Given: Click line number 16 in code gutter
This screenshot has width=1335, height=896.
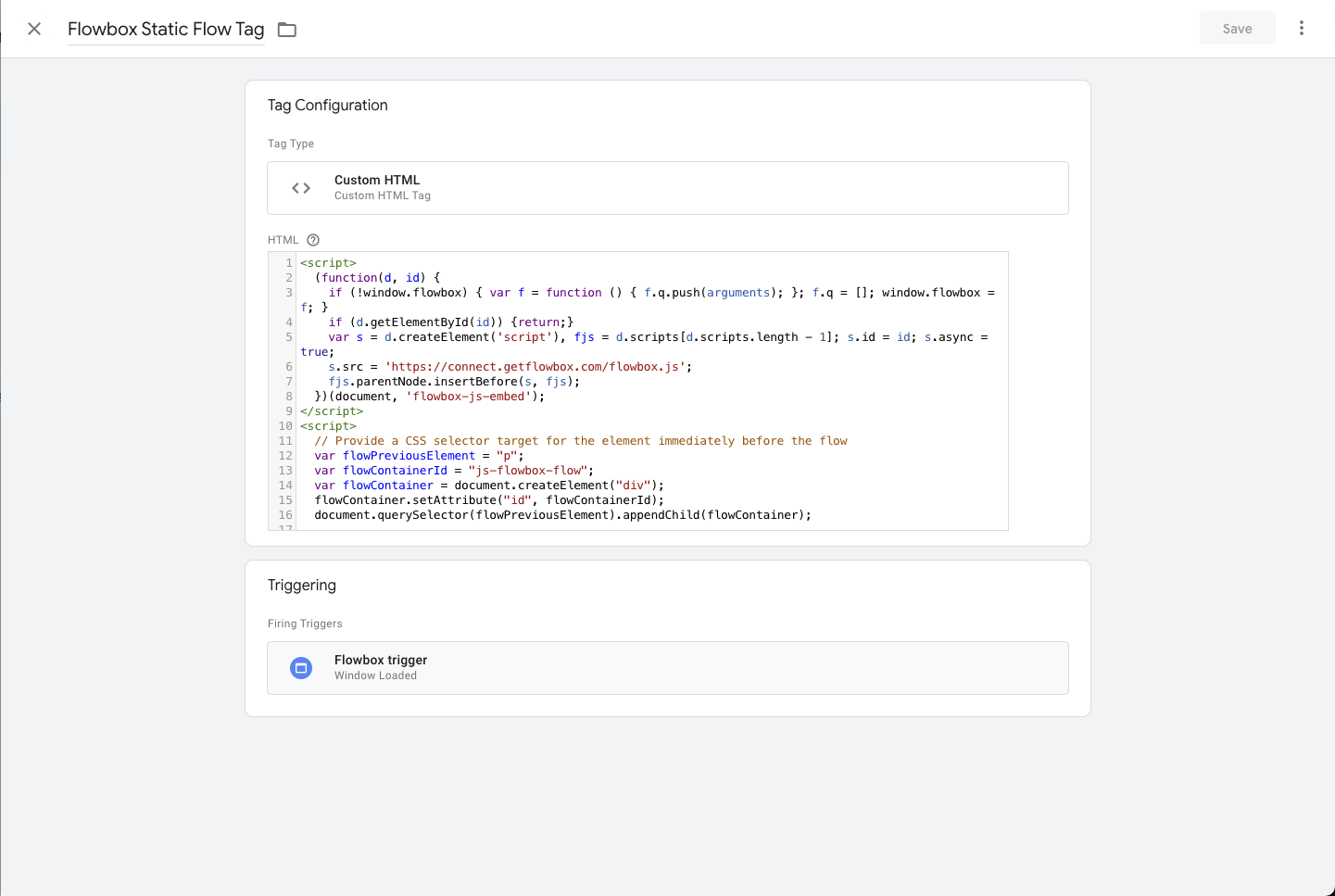Looking at the screenshot, I should coord(285,515).
